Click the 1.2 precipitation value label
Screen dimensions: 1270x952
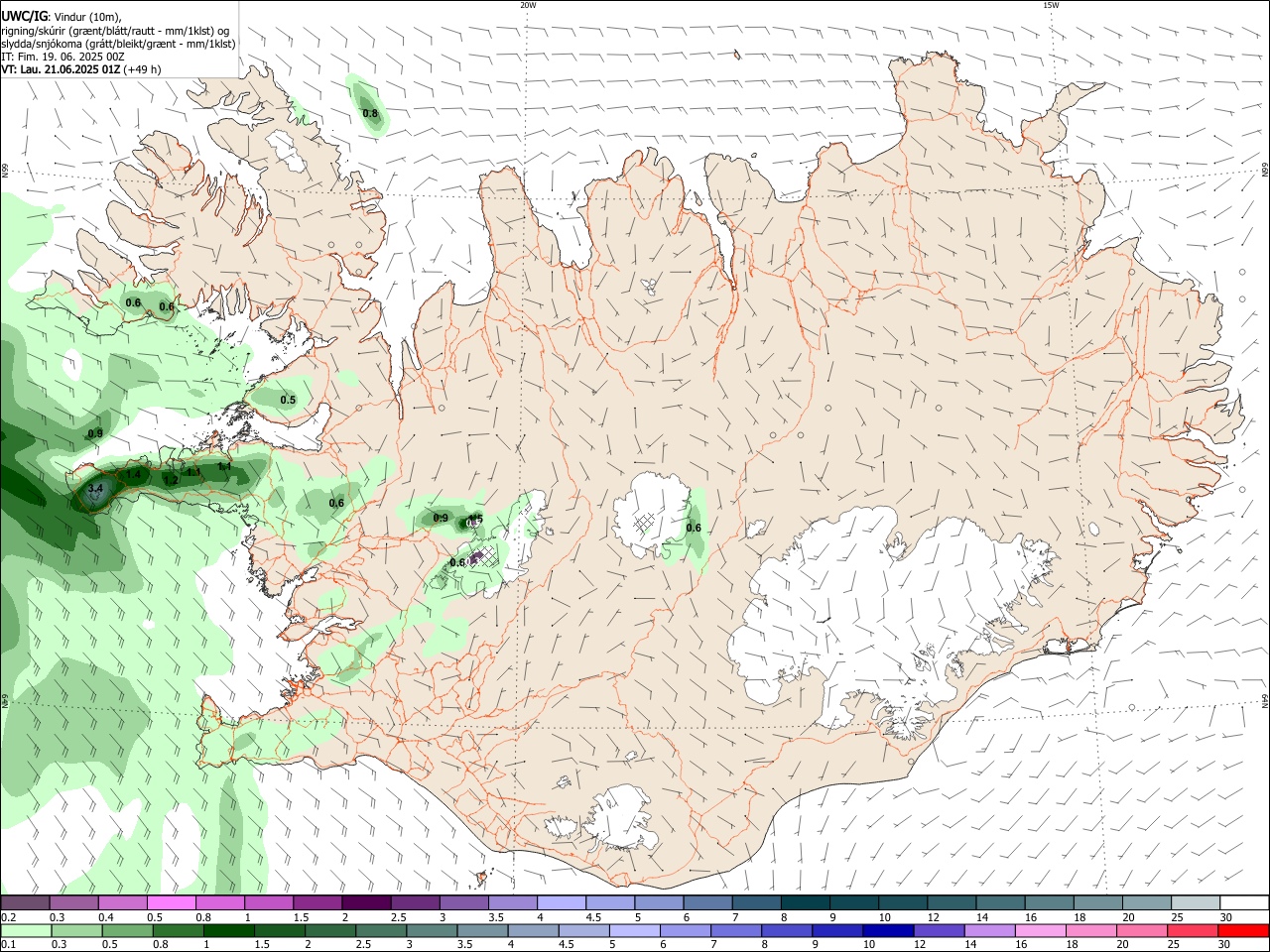click(x=171, y=480)
